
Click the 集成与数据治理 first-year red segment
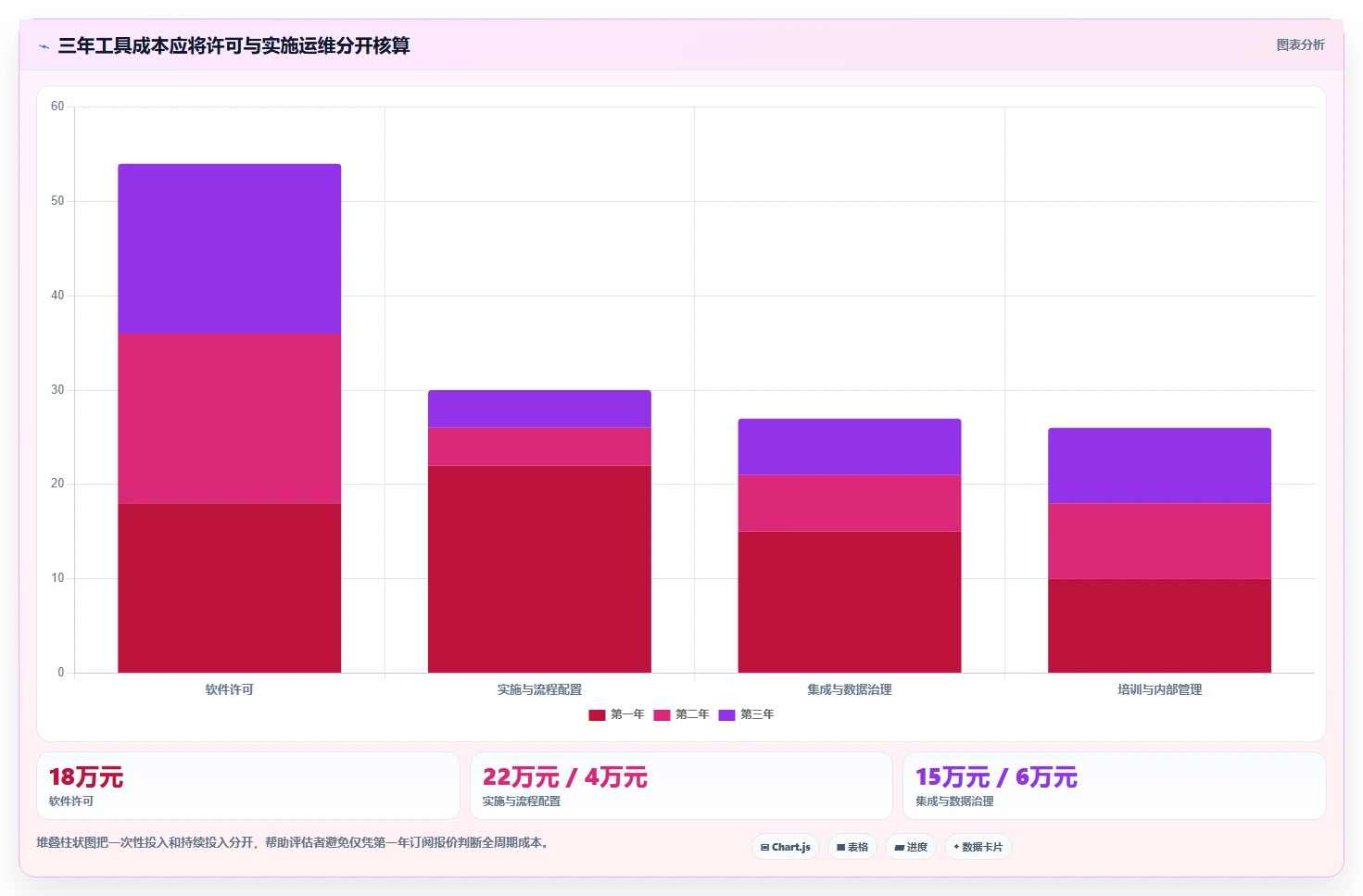click(850, 601)
